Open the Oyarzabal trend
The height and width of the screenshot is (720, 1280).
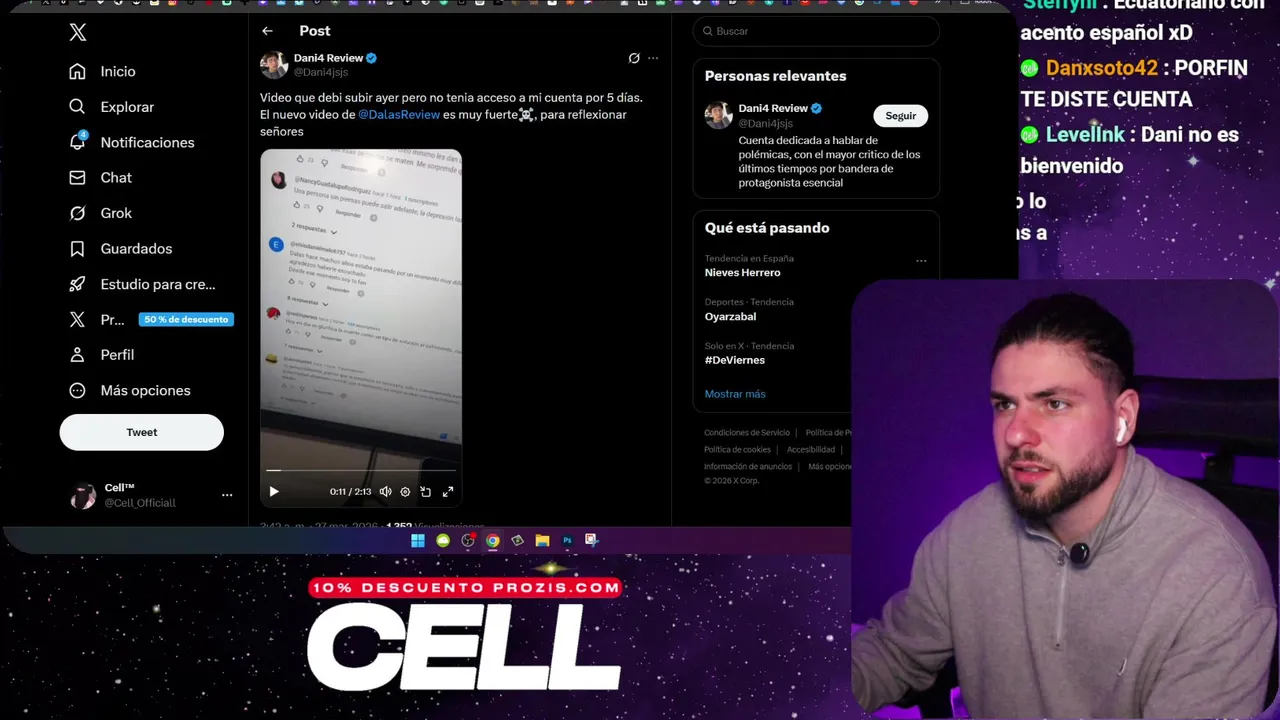click(x=730, y=316)
